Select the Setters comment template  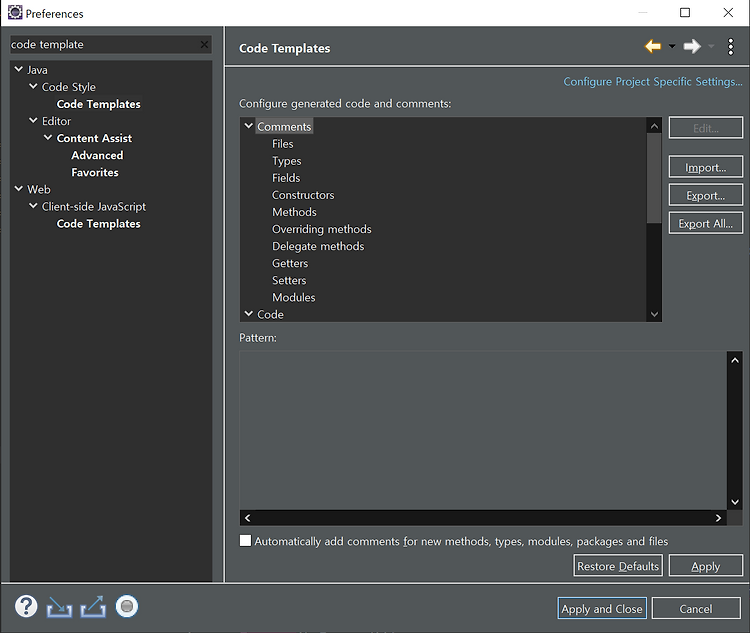click(x=289, y=280)
